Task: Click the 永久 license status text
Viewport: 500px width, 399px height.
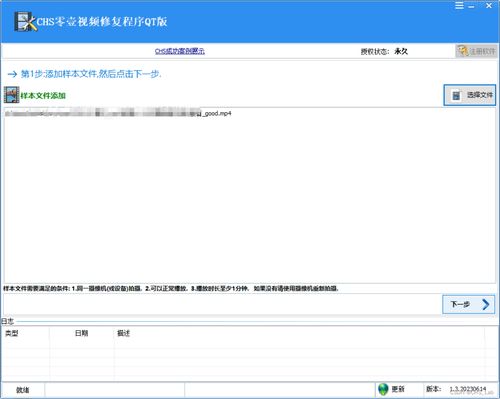Action: tap(401, 51)
